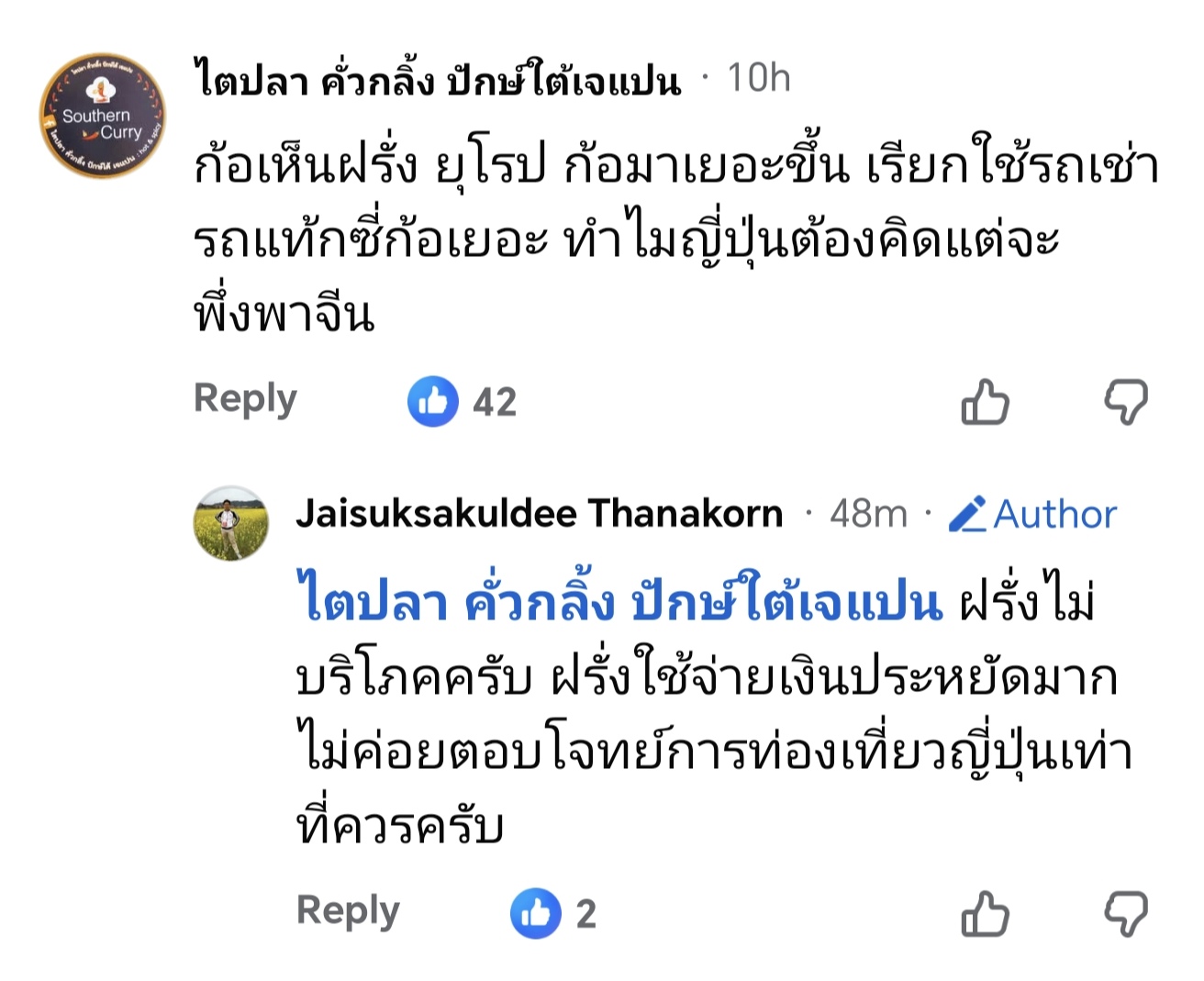Click the blue like badge beside 42
The image size is (1204, 981).
click(432, 402)
